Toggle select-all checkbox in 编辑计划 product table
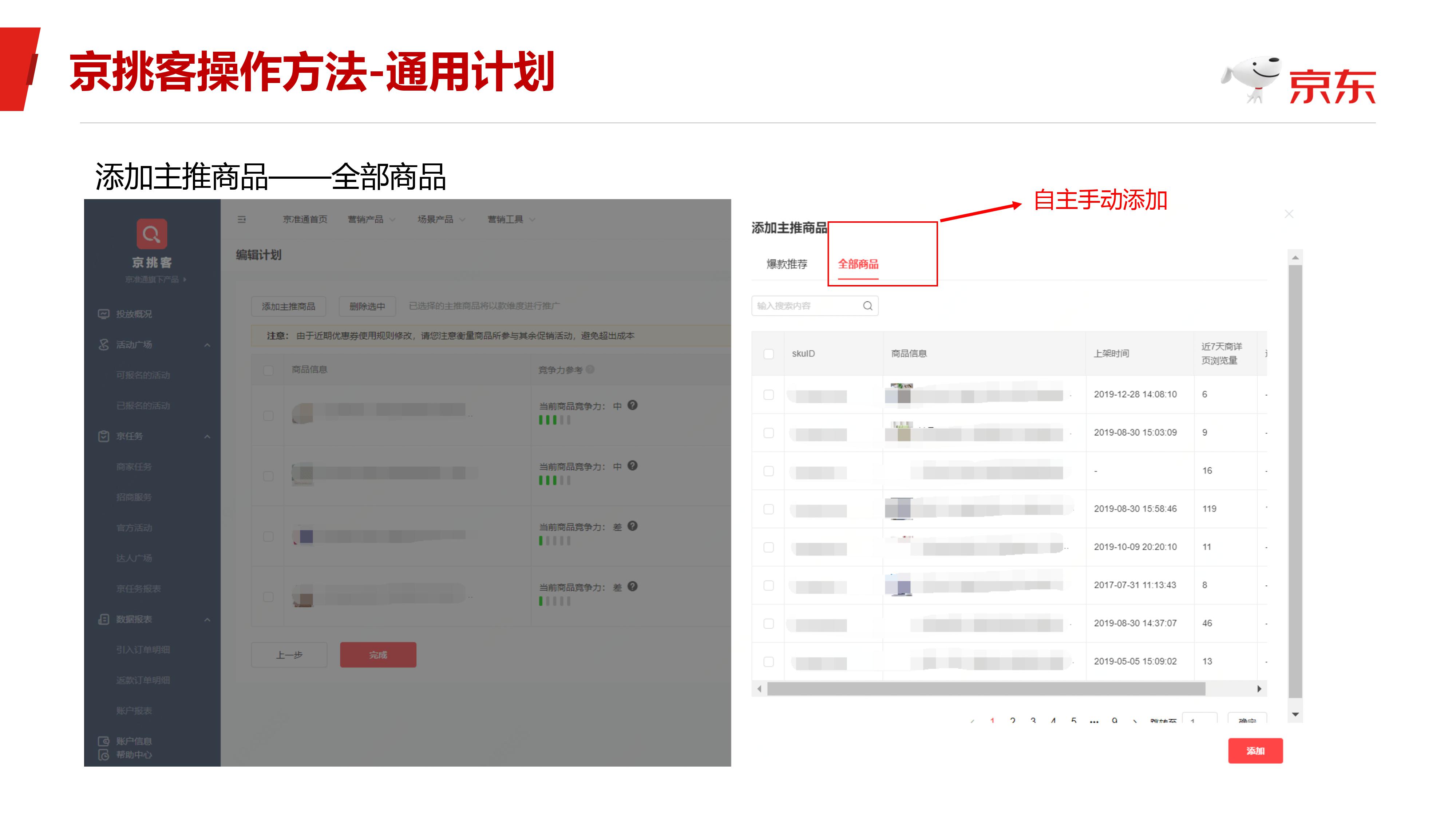 point(269,370)
